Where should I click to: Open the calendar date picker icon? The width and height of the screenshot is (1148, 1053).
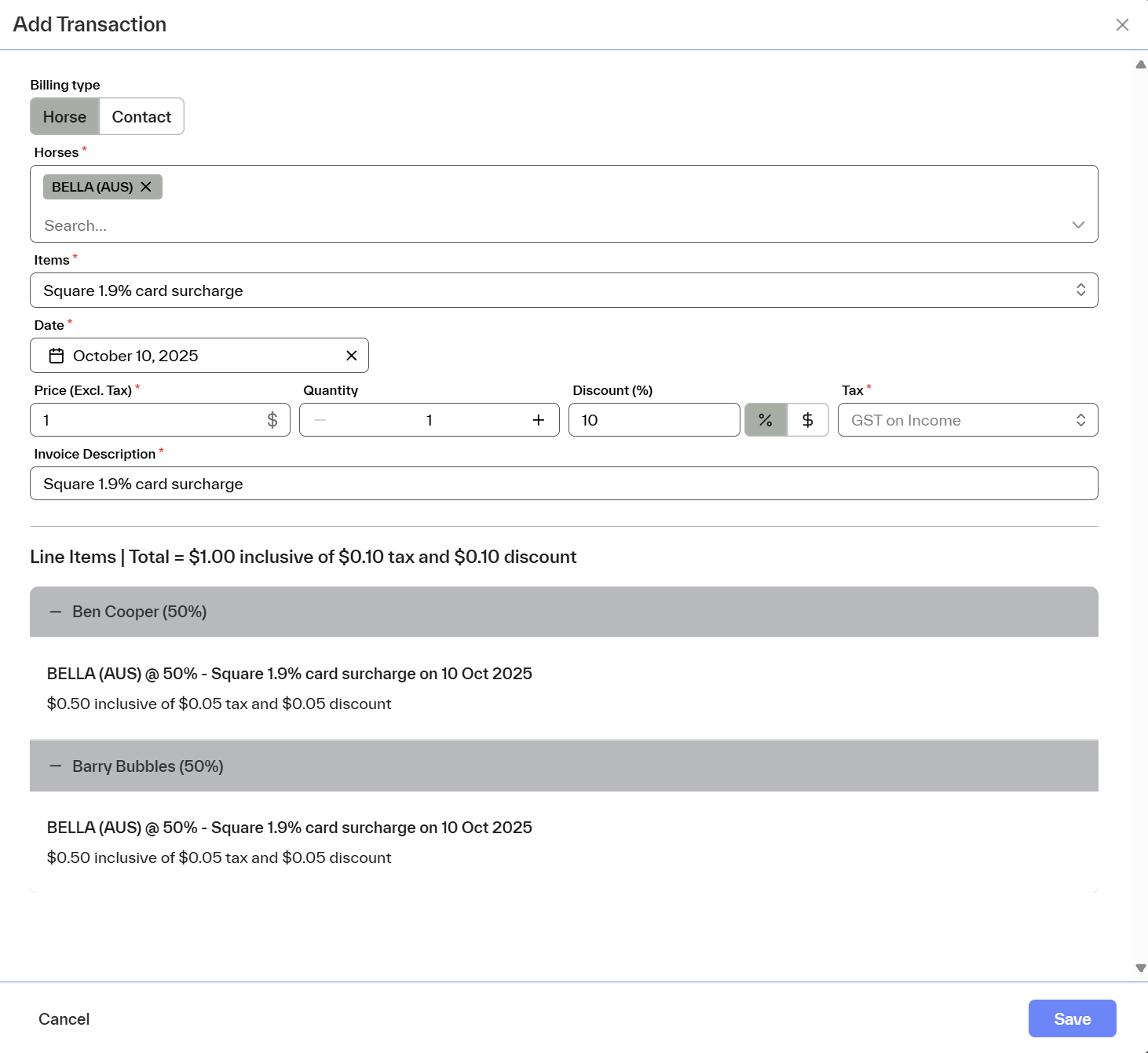[x=57, y=356]
